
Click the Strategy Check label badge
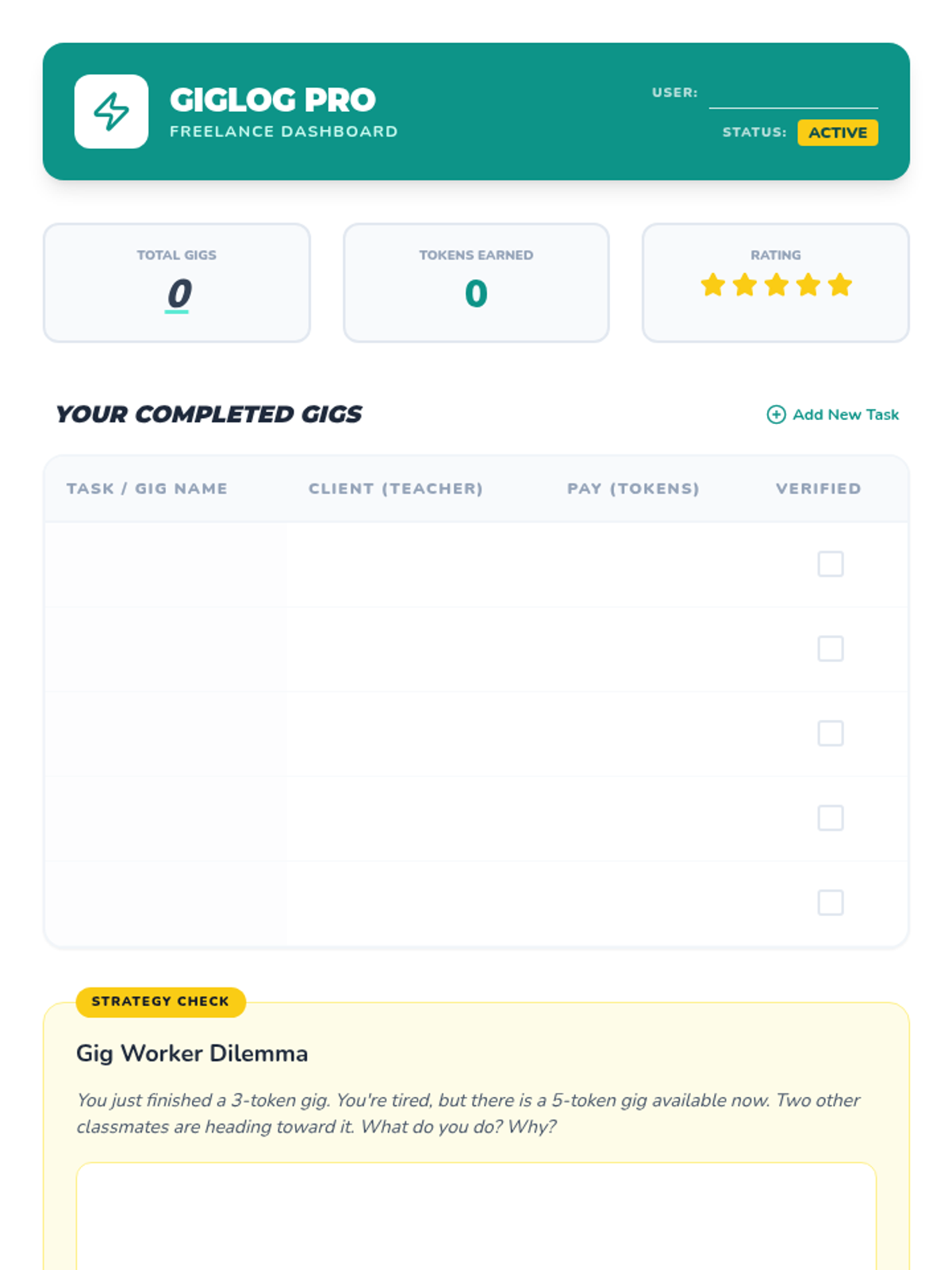pos(161,1002)
